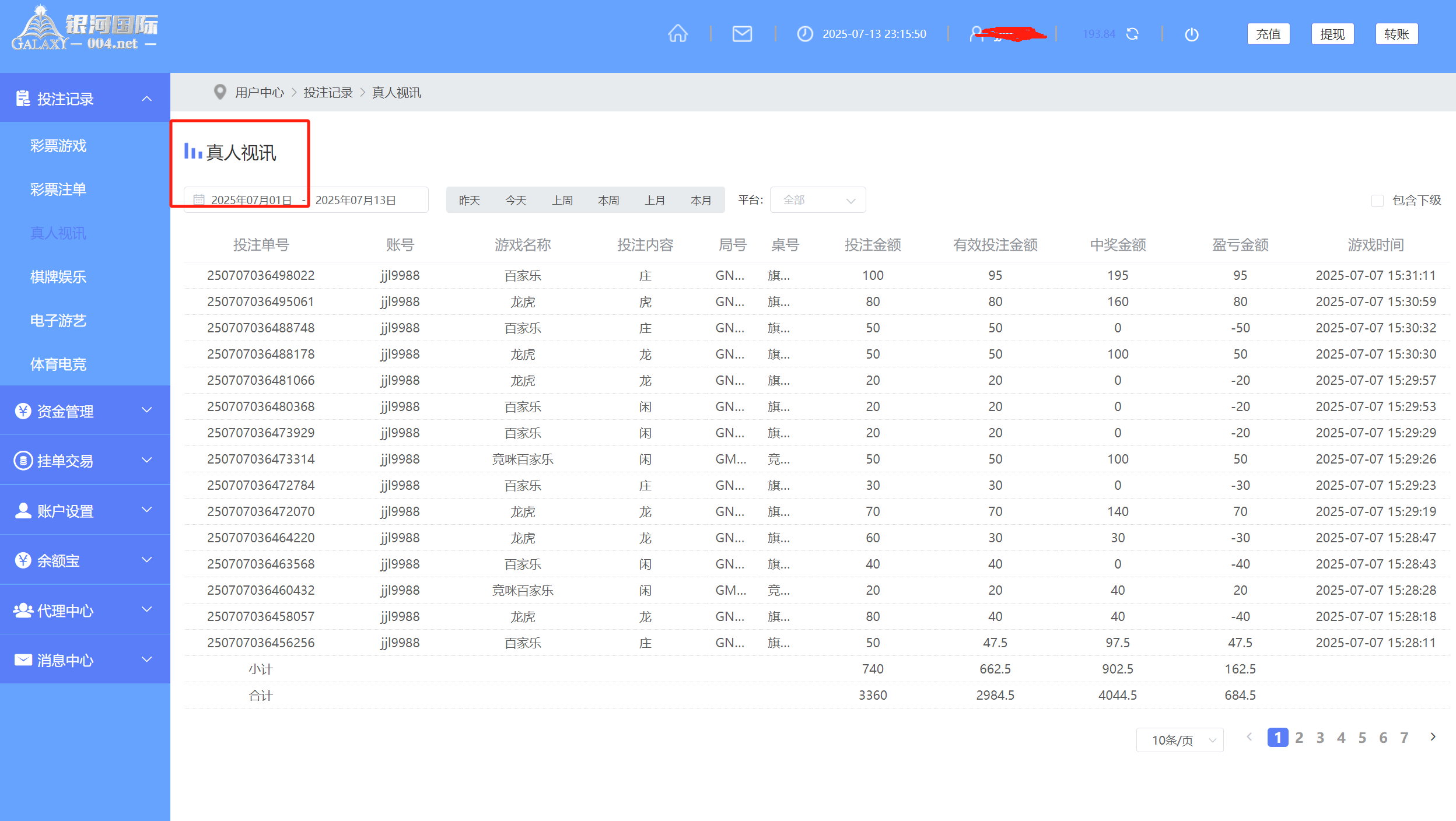This screenshot has height=821, width=1456.
Task: Click the balance refresh icon
Action: 1132,34
